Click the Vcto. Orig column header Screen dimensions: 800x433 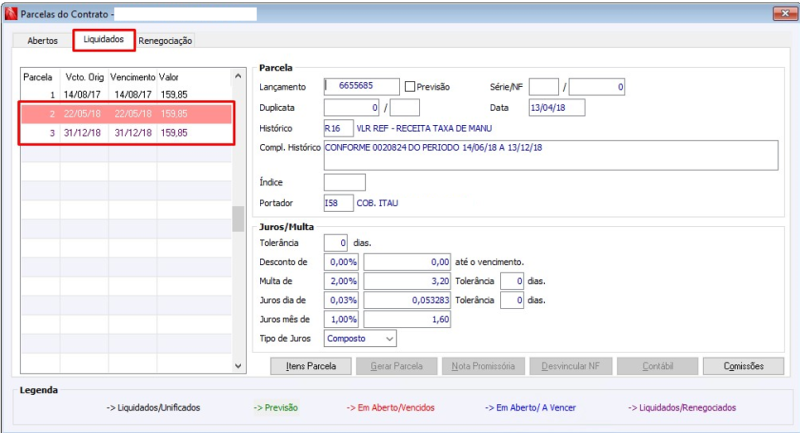tap(84, 77)
